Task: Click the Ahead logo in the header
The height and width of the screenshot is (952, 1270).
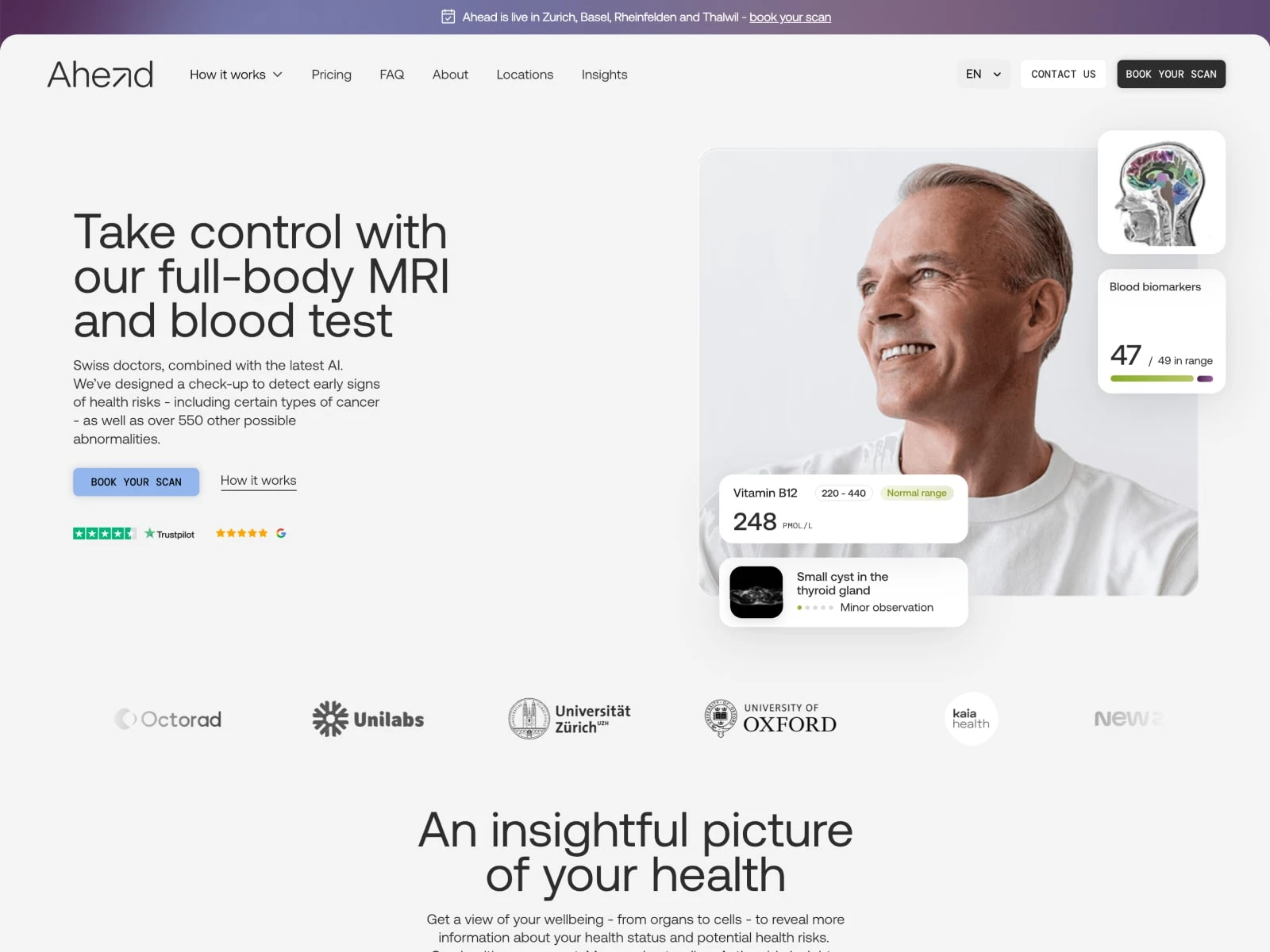Action: 100,75
